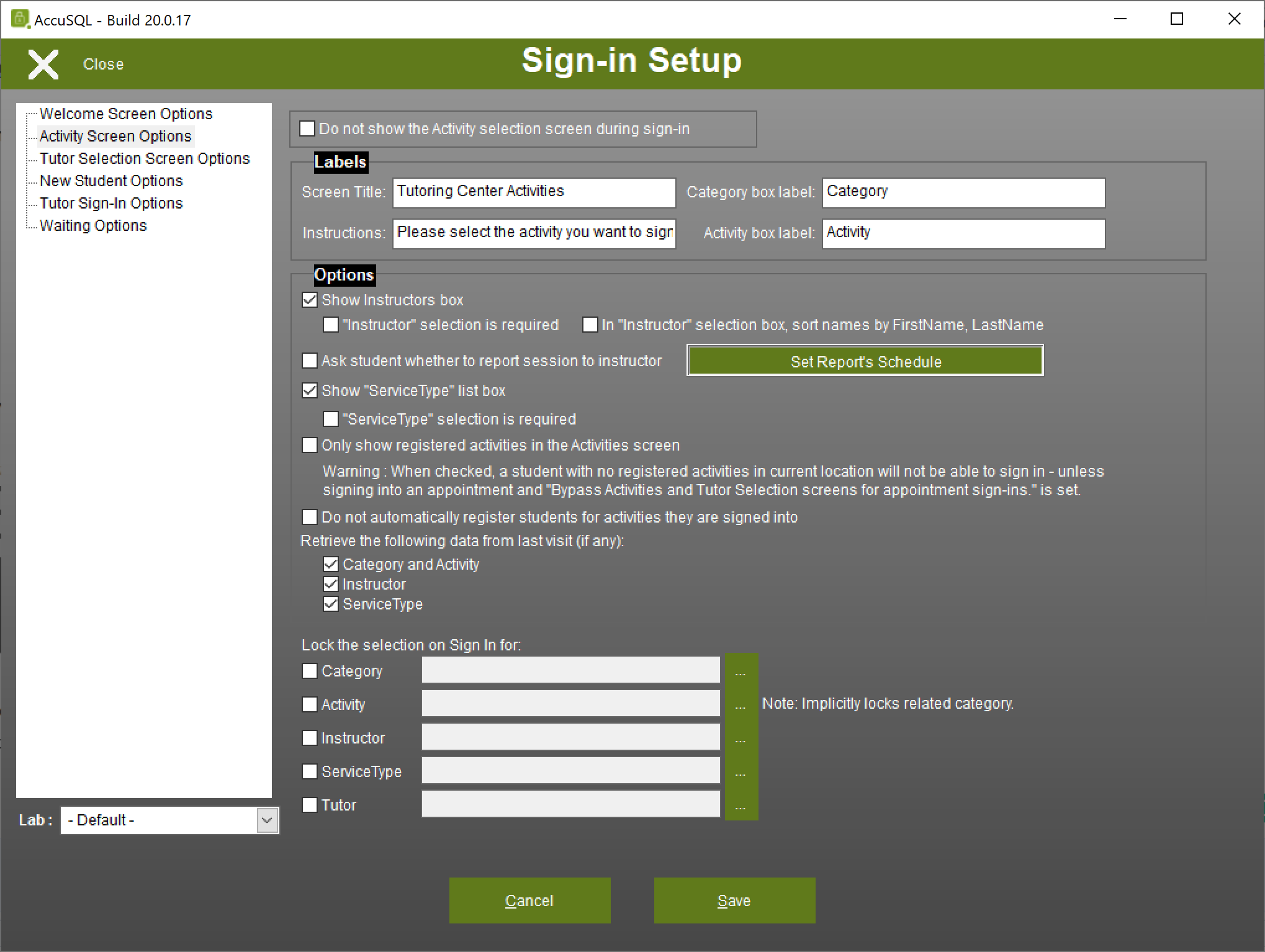
Task: Click the ellipsis button beside the Tutor field
Action: tap(741, 805)
